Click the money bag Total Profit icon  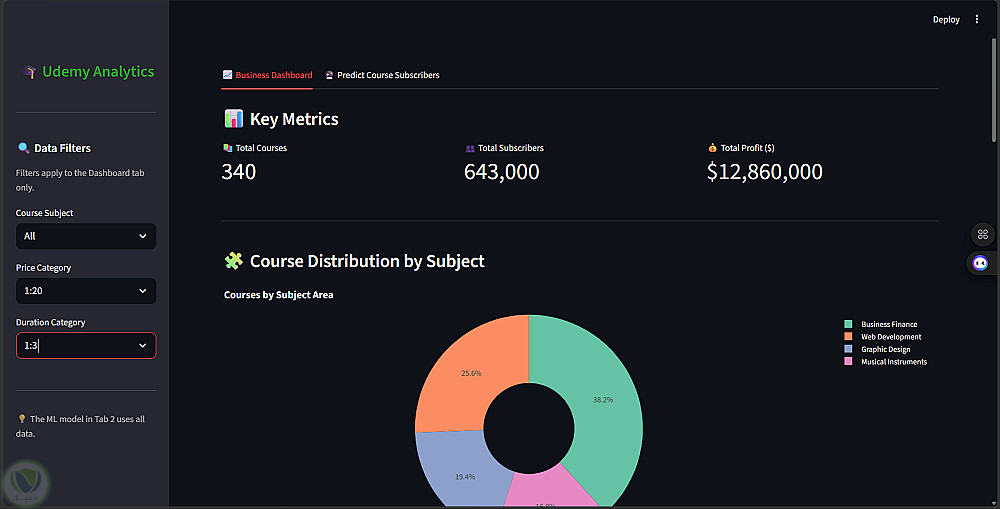712,148
